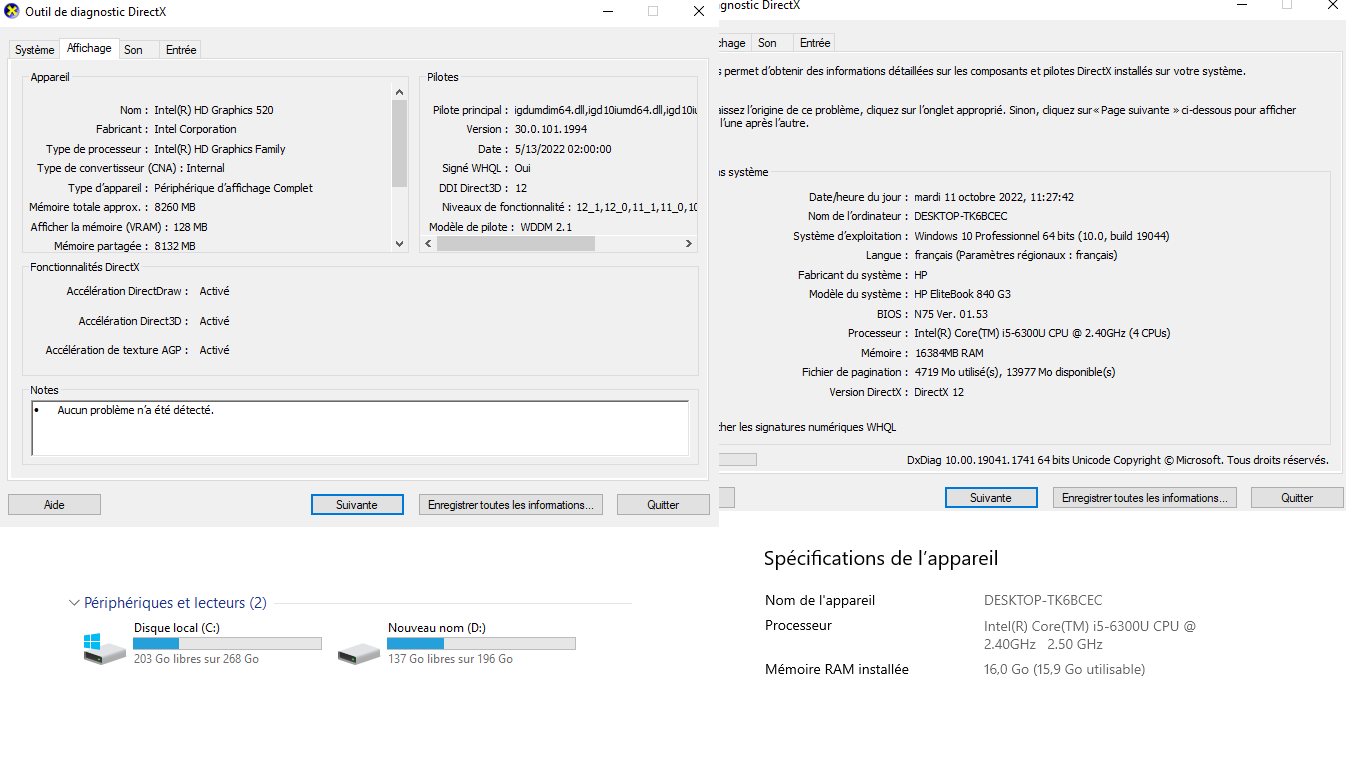Click the Pilotes horizontal scroll-left arrow
The height and width of the screenshot is (768, 1366).
(428, 244)
